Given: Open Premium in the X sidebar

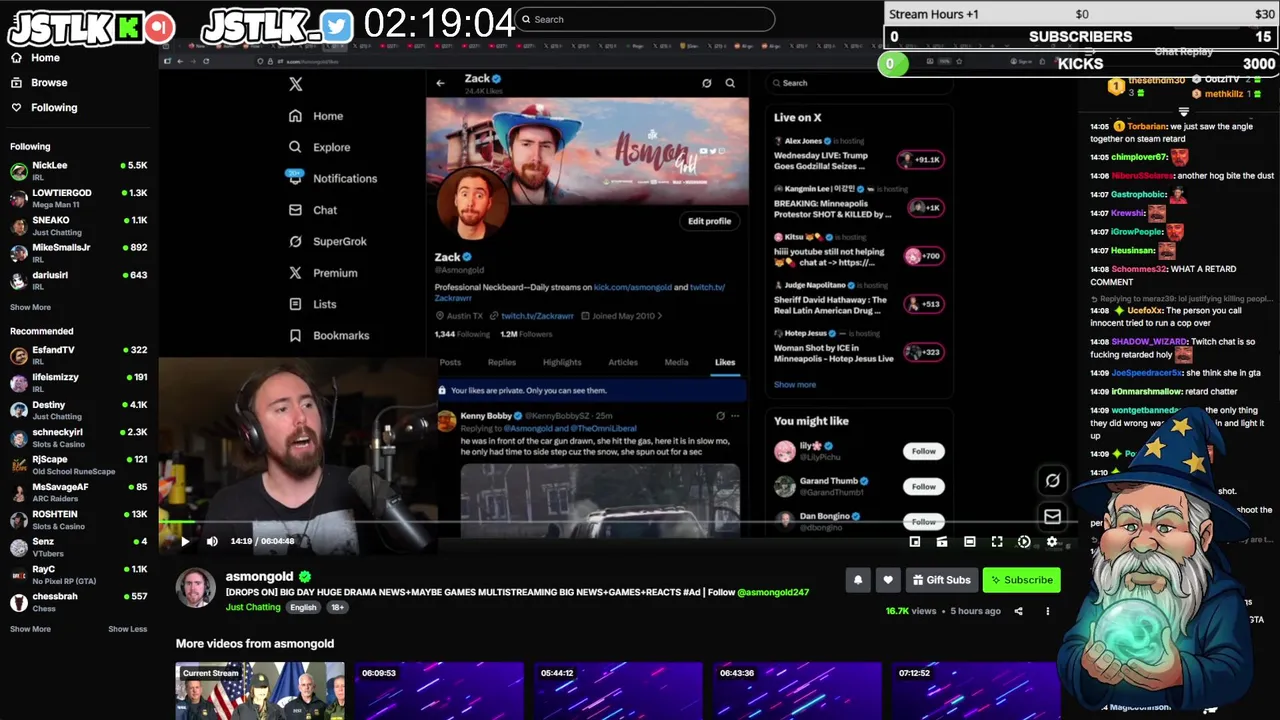Looking at the screenshot, I should click(323, 273).
